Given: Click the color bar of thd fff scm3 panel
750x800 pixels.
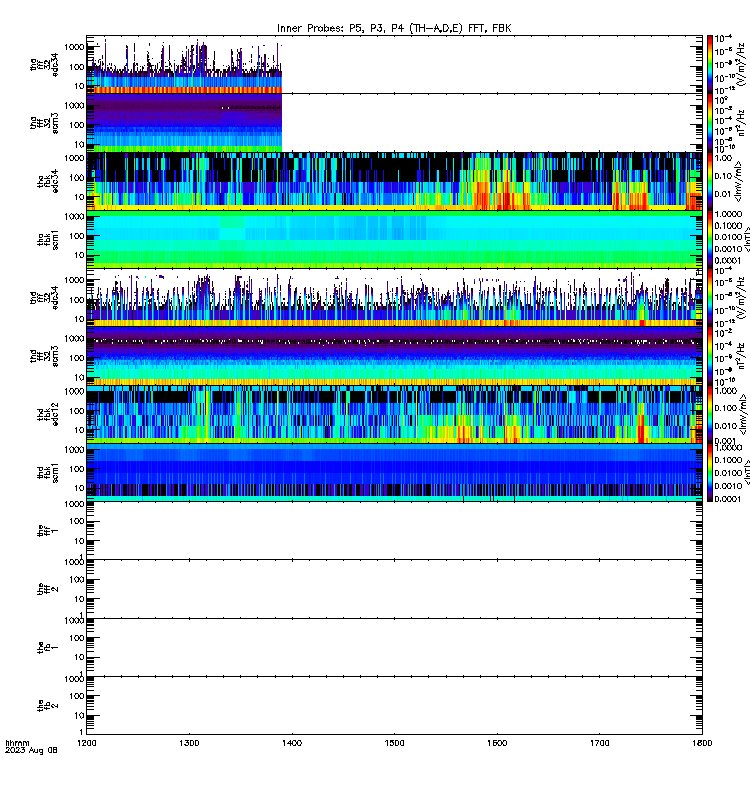Looking at the screenshot, I should 710,356.
